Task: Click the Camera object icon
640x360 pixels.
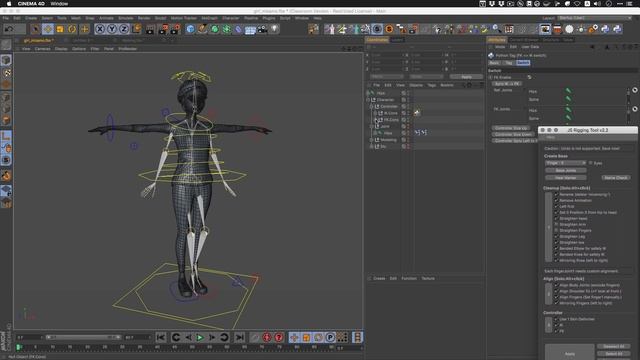Action: tap(262, 29)
